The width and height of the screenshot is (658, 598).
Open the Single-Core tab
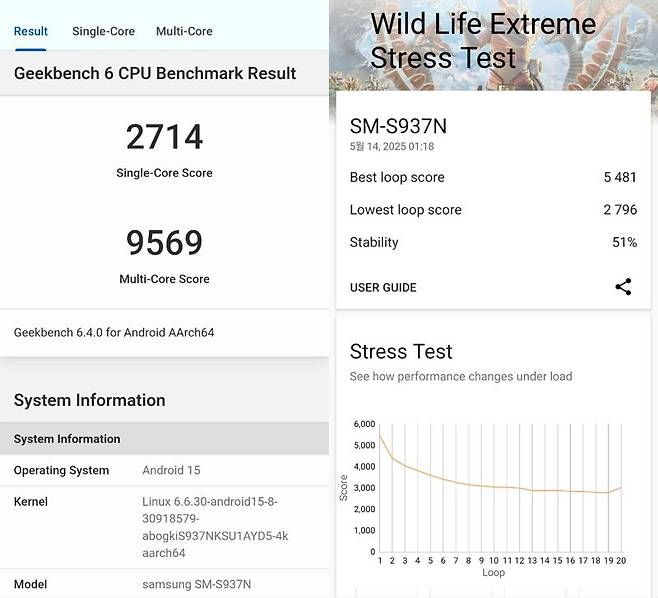click(x=103, y=31)
